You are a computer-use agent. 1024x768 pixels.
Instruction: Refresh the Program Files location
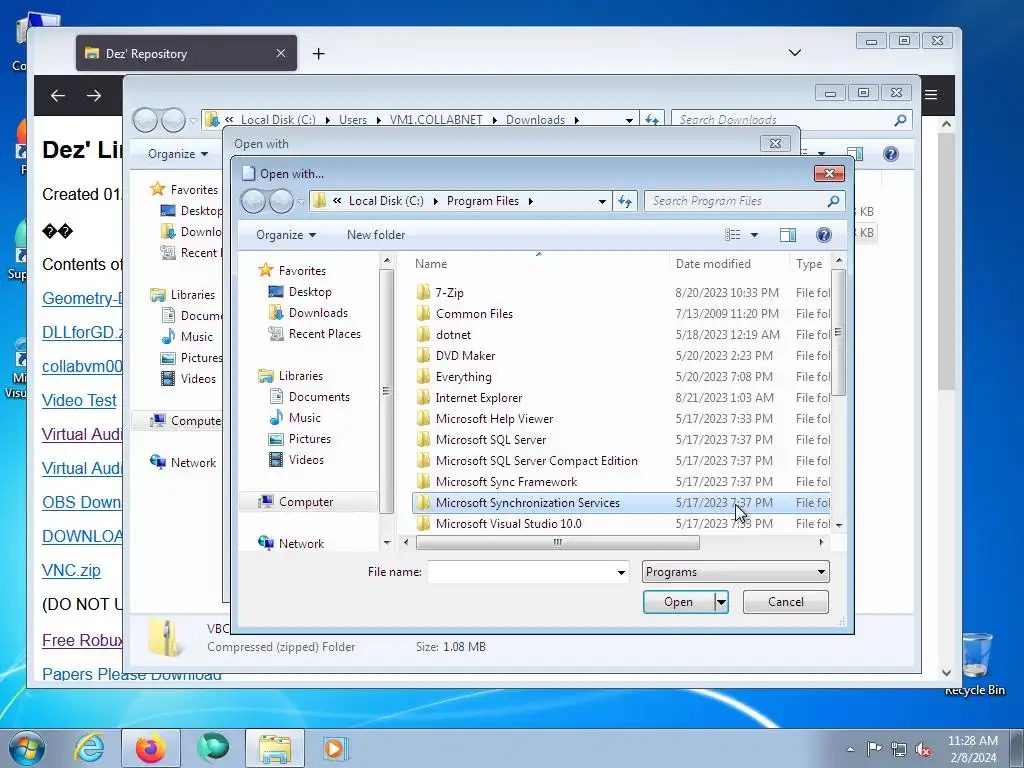[x=625, y=201]
